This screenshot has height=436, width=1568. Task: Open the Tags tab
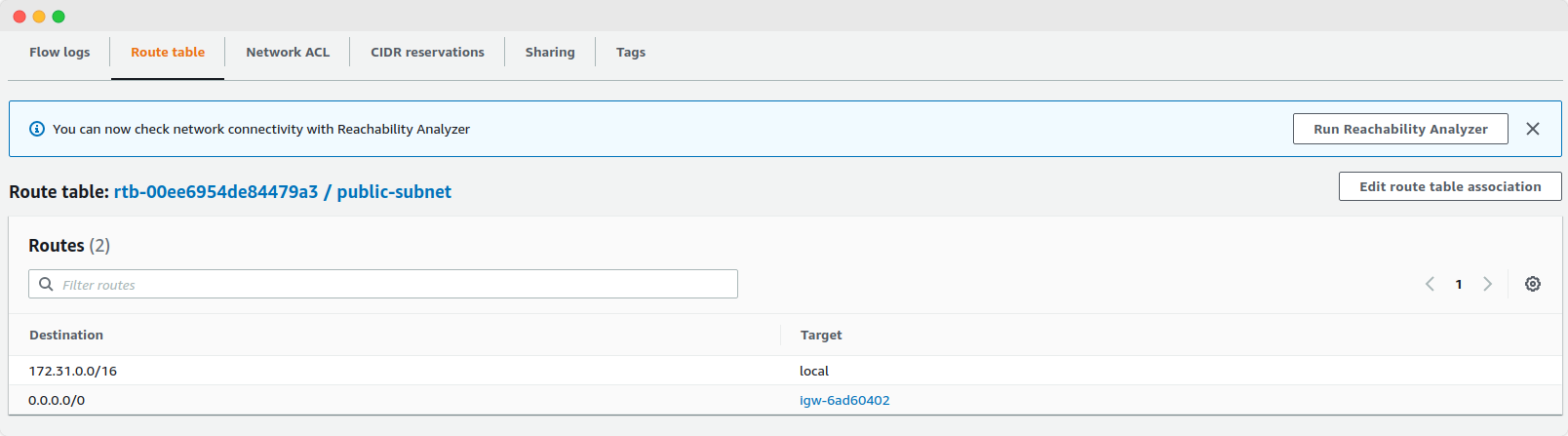[631, 52]
